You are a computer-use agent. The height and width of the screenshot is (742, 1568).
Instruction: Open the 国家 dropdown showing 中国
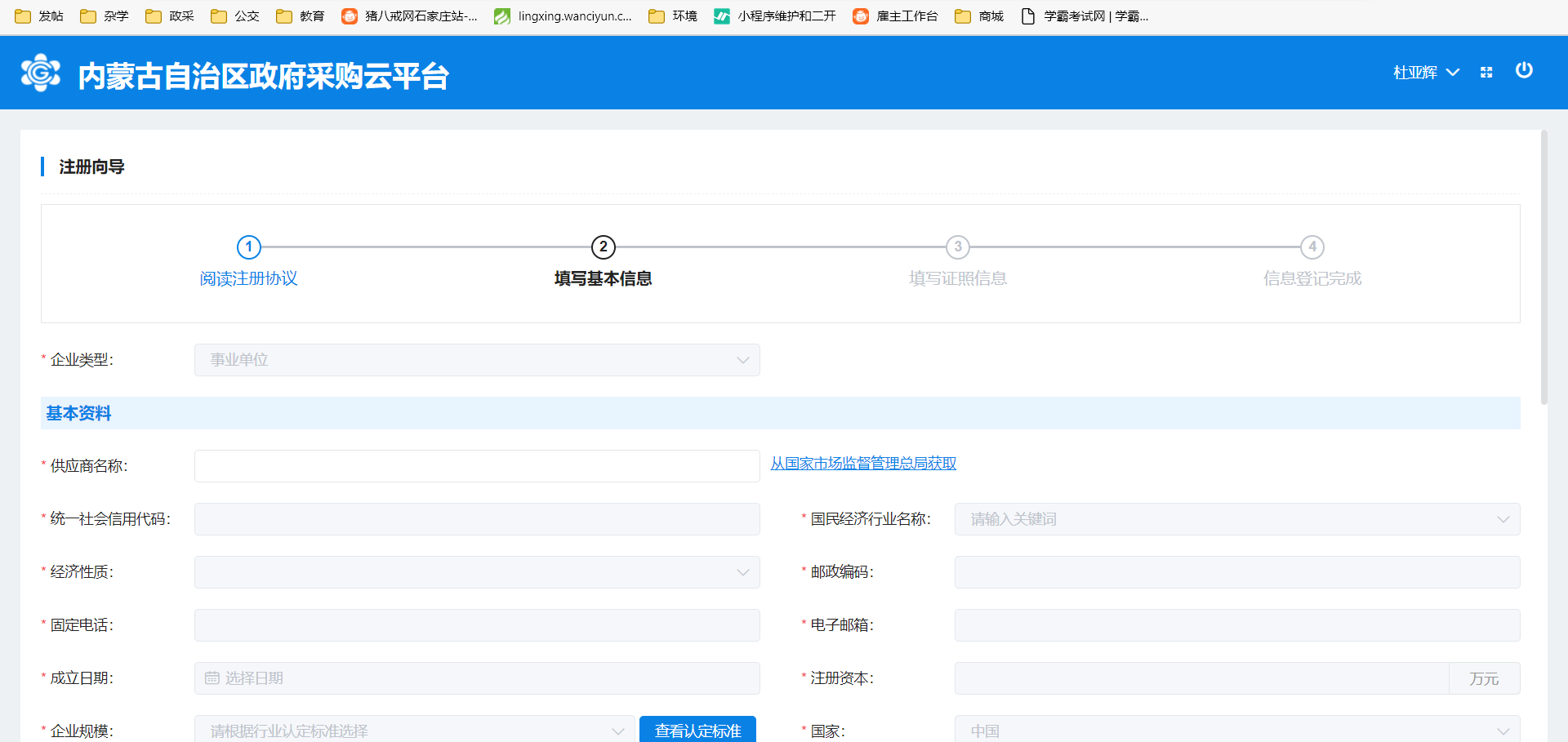pyautogui.click(x=1237, y=730)
